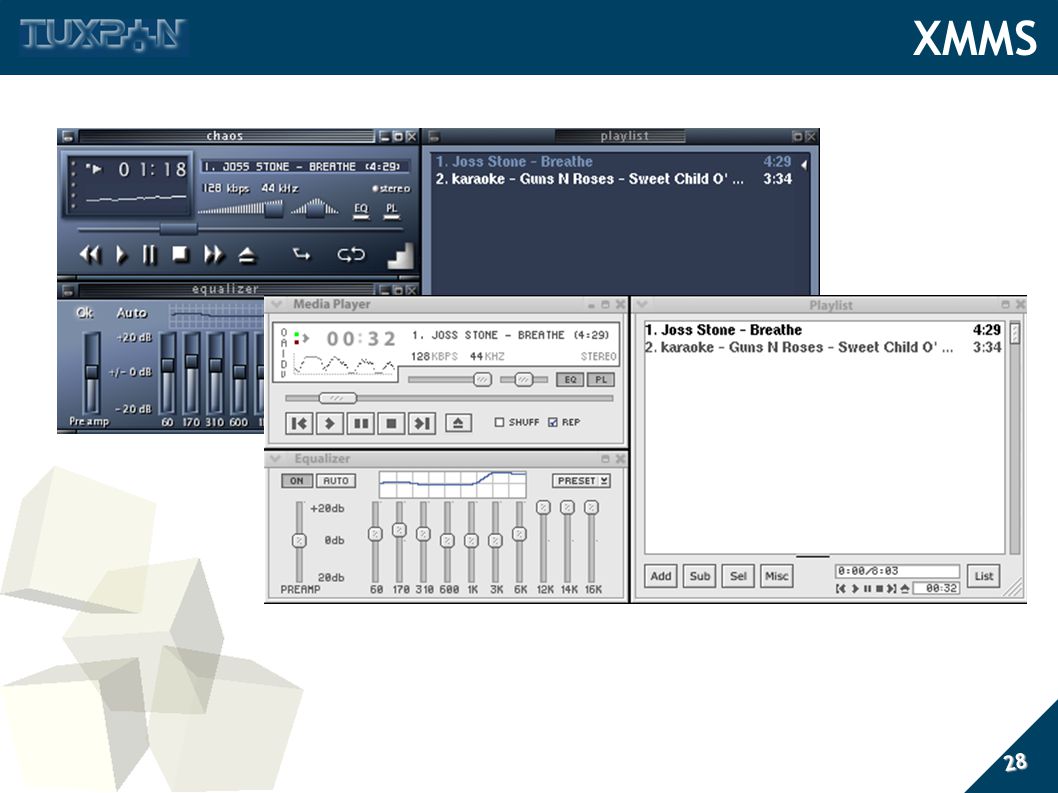
Task: Toggle AUTO in light Equalizer
Action: pyautogui.click(x=335, y=481)
